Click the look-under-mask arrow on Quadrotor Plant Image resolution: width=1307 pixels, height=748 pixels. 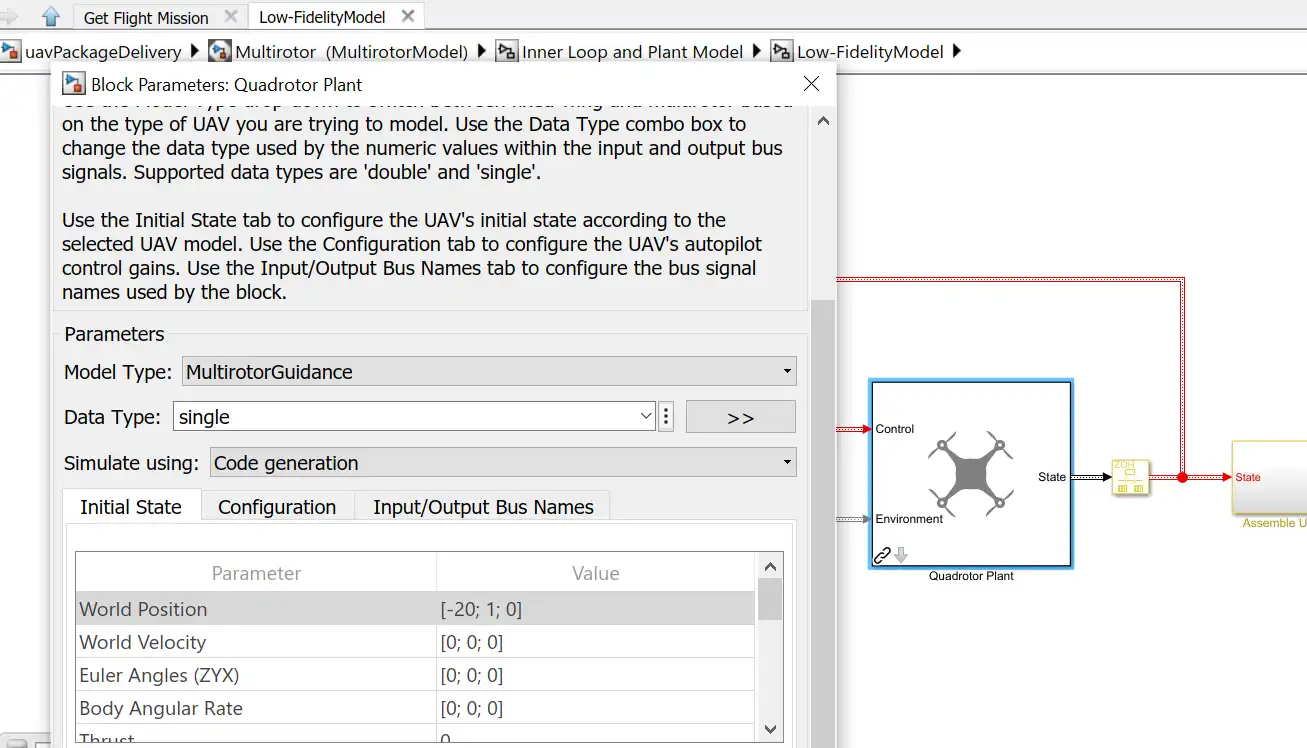(x=901, y=555)
